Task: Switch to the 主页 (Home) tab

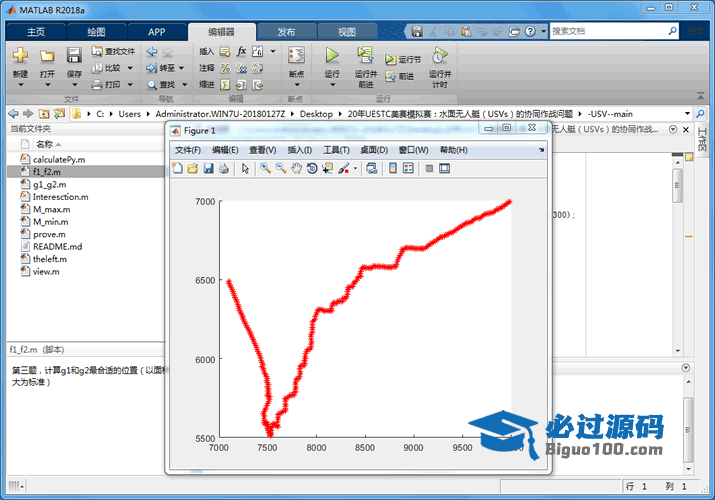Action: tap(36, 32)
